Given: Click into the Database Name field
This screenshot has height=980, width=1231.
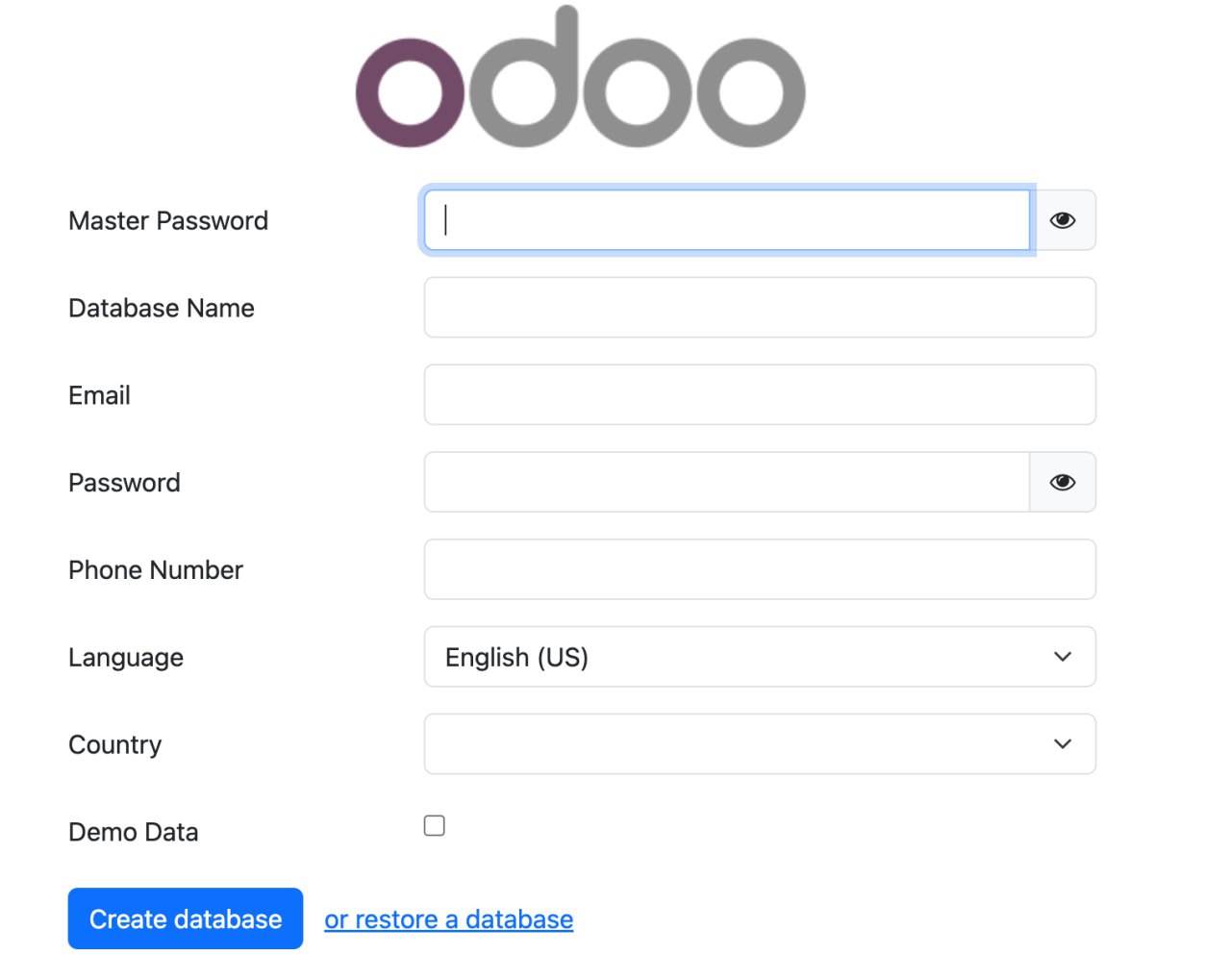Looking at the screenshot, I should (x=760, y=308).
